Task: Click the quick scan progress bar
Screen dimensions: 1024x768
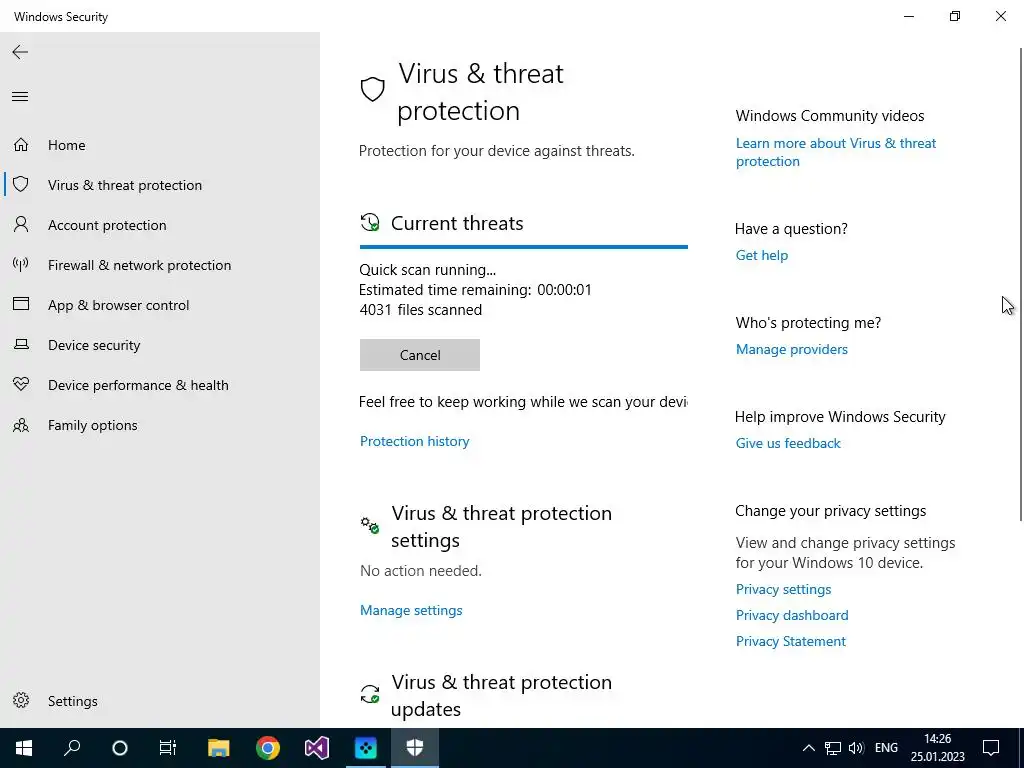Action: click(x=524, y=247)
